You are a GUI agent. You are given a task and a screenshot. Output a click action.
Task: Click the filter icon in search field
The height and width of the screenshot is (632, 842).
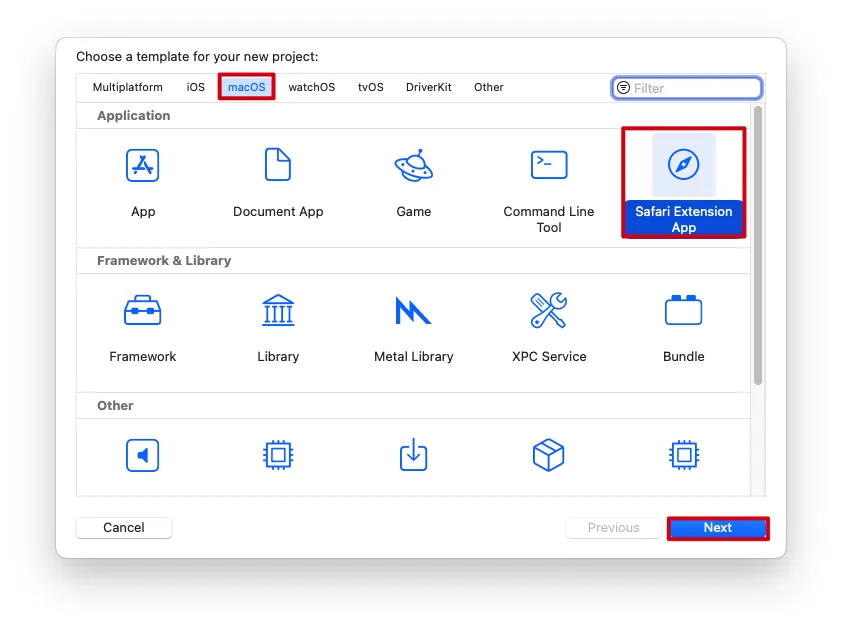(x=623, y=88)
